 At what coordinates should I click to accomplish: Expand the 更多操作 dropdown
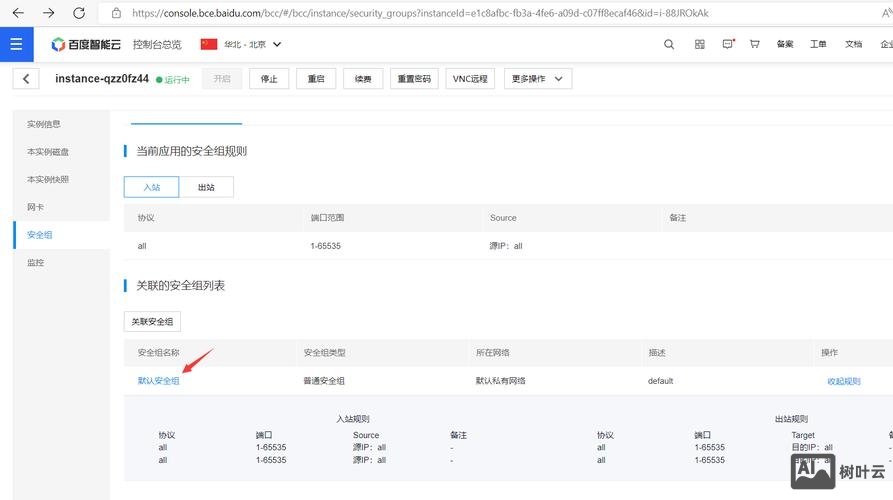tap(538, 79)
